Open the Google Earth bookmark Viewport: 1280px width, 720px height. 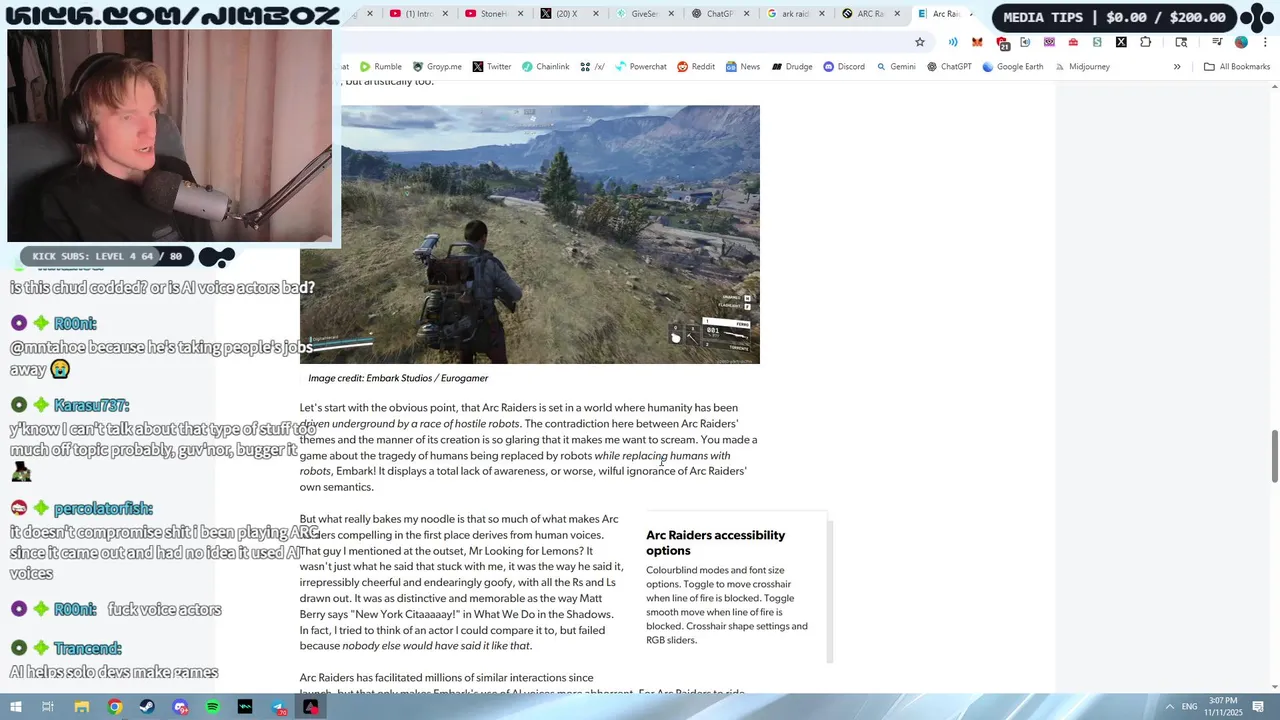click(x=1012, y=67)
